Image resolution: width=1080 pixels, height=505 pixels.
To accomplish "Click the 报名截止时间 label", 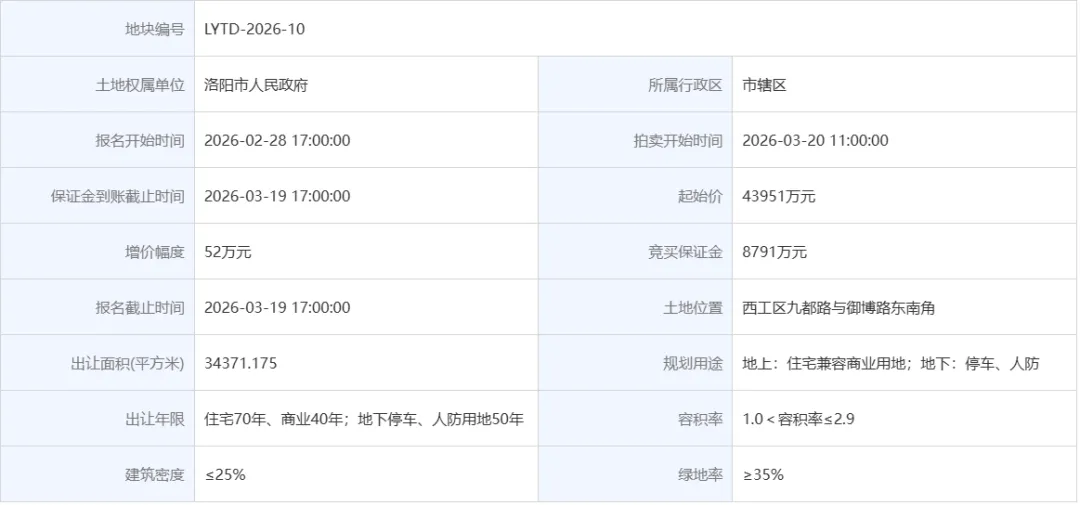I will coord(140,308).
